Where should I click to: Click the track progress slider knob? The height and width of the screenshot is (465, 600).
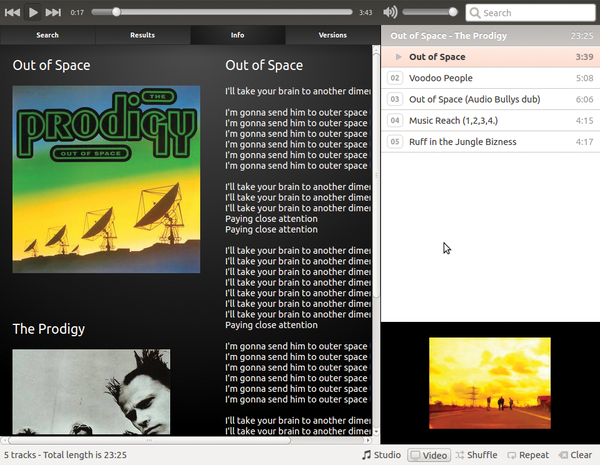116,12
